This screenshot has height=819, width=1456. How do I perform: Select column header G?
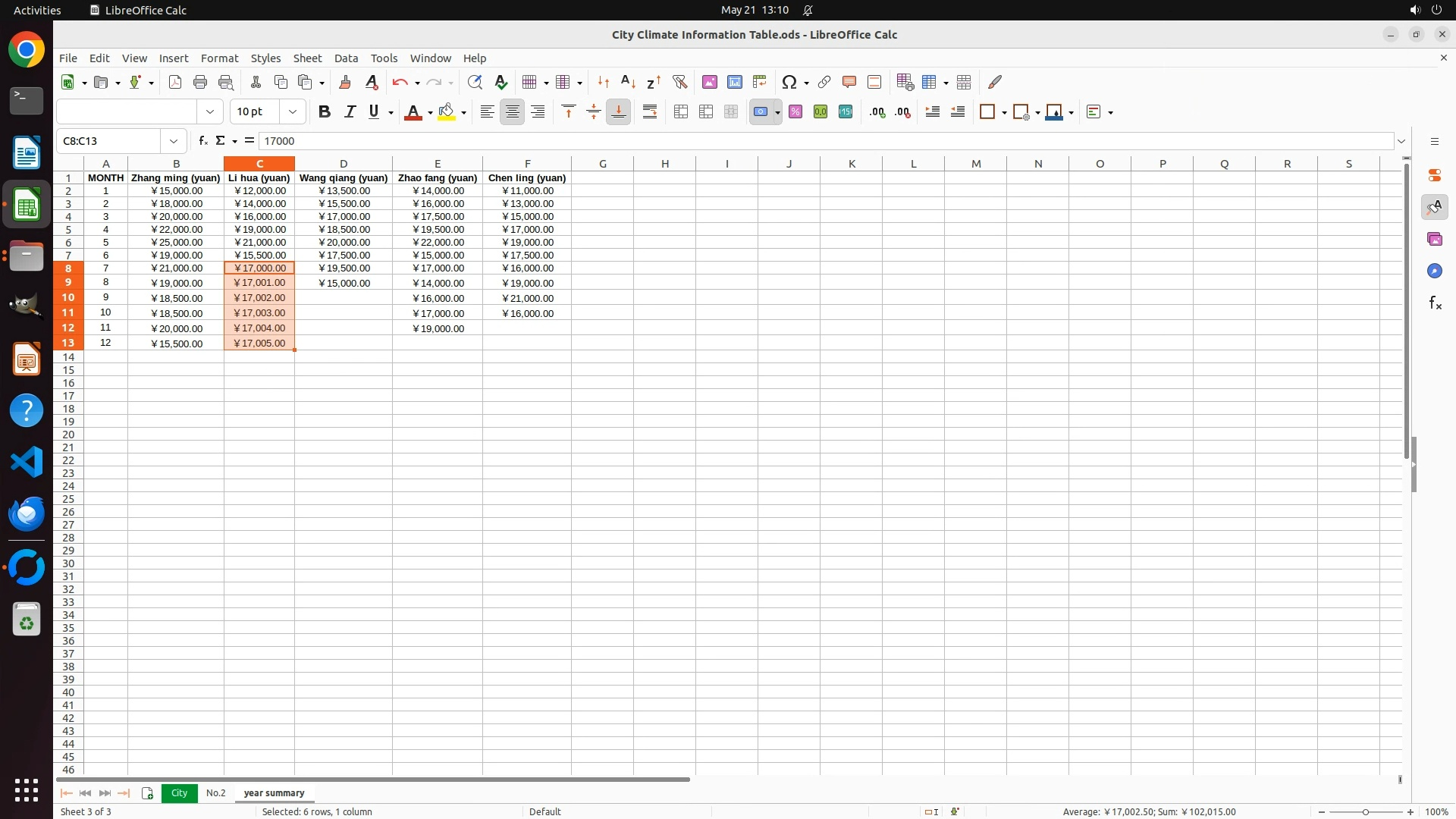click(x=602, y=164)
